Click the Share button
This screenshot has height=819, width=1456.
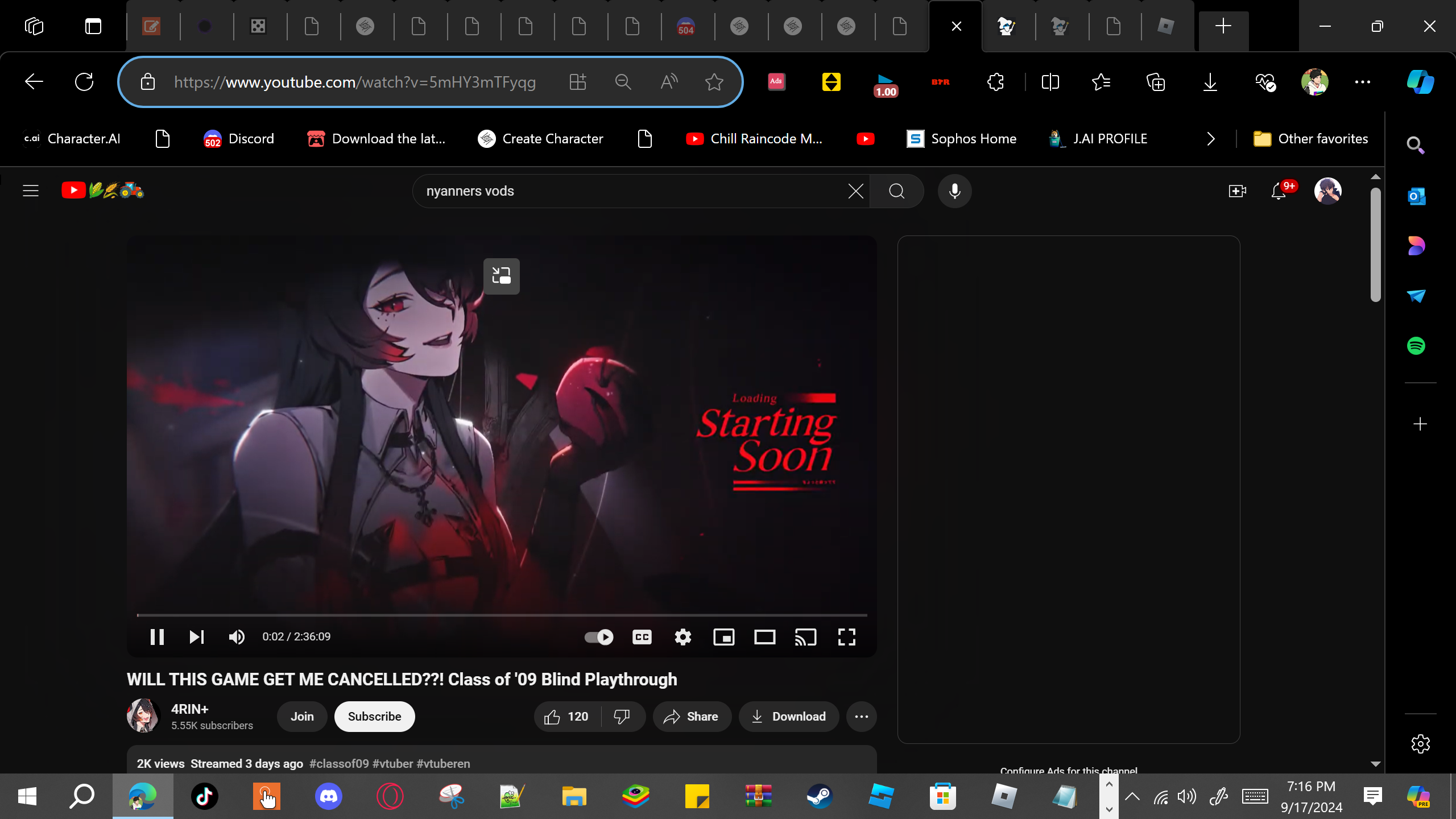[692, 717]
